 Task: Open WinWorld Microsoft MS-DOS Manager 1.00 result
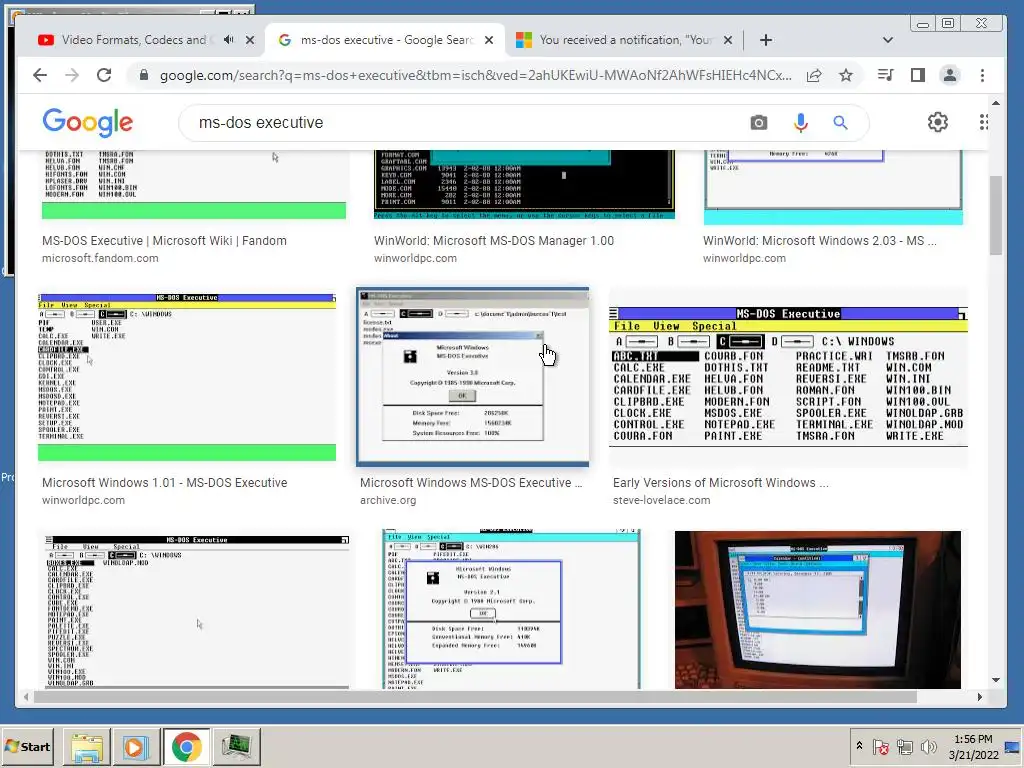tap(494, 240)
